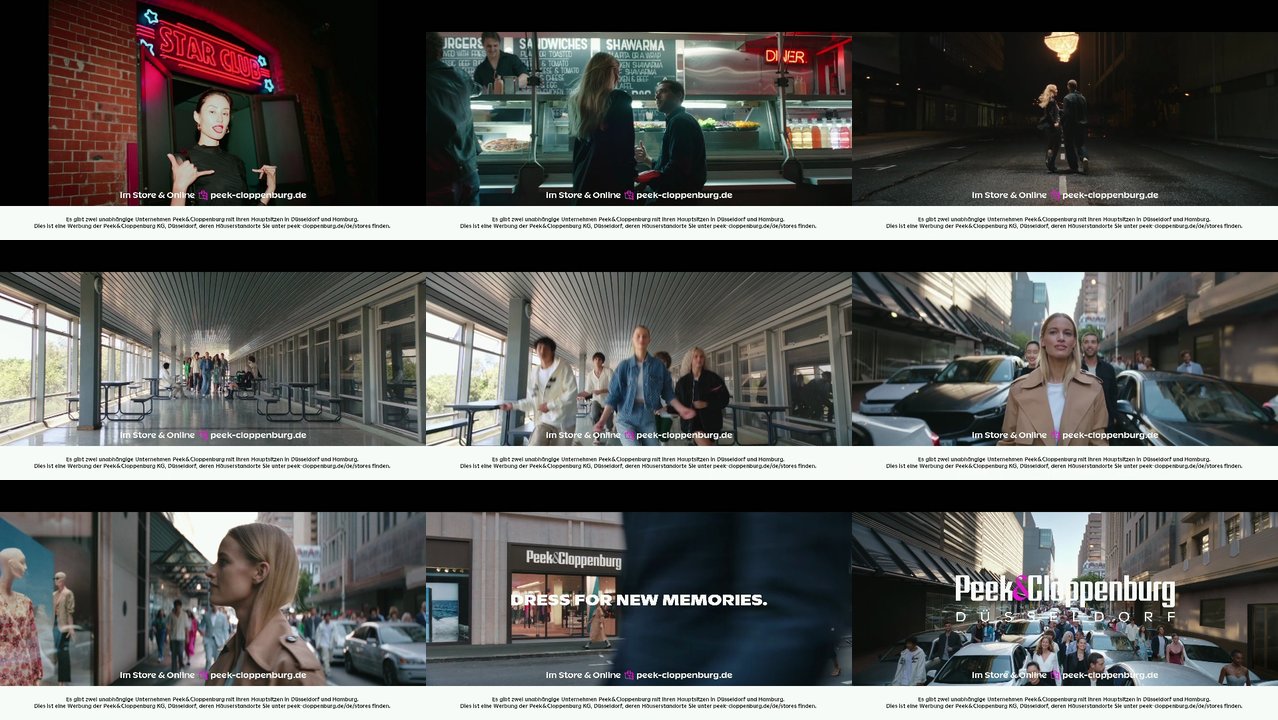Click the large Peek&Cloppenburg end logo
This screenshot has height=720, width=1278.
(1065, 589)
